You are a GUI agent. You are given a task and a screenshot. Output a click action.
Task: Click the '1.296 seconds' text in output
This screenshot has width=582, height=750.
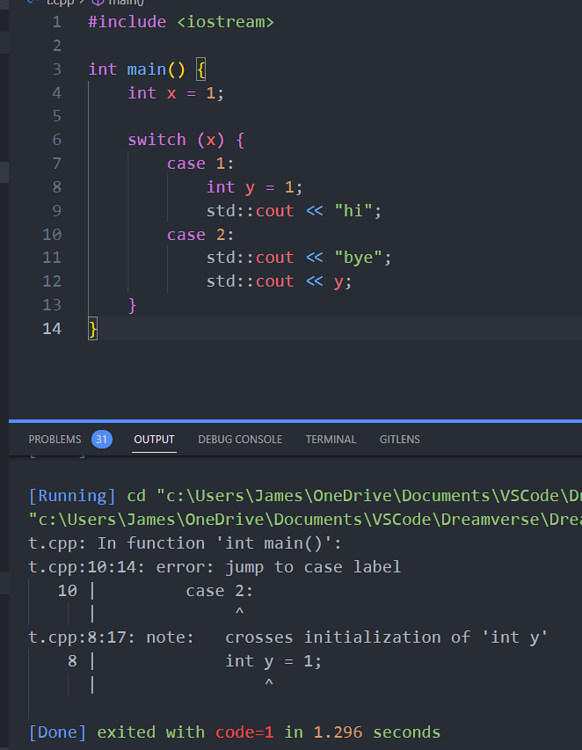click(377, 732)
